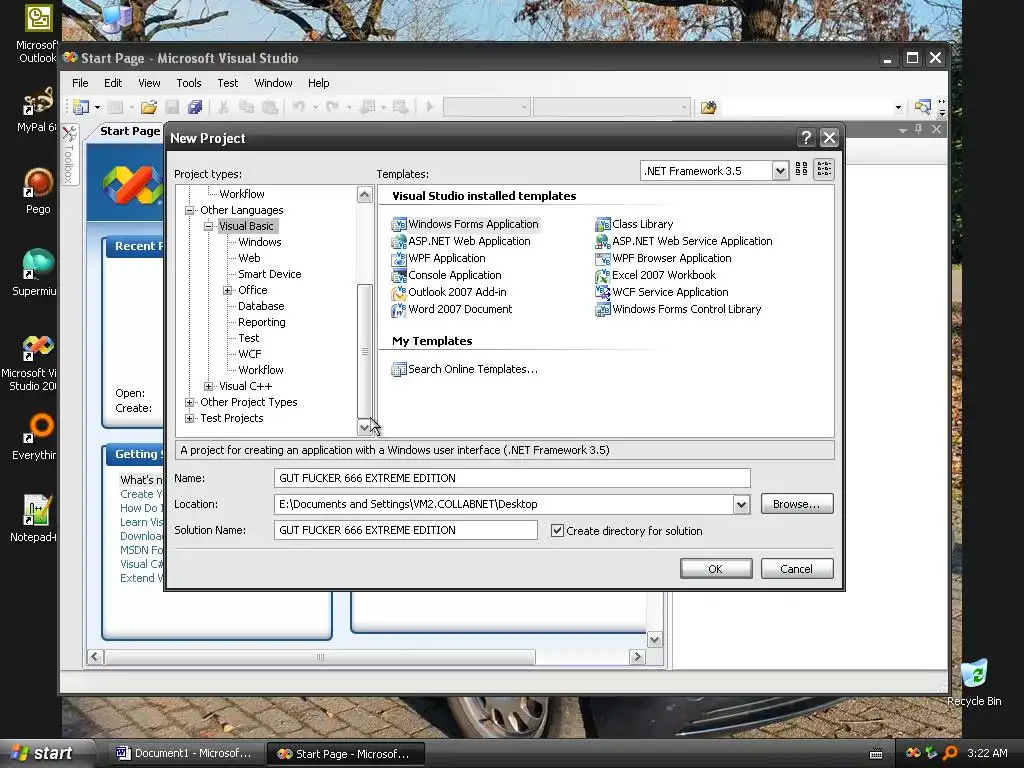Viewport: 1024px width, 768px height.
Task: Select Reporting in project types tree
Action: tap(262, 322)
